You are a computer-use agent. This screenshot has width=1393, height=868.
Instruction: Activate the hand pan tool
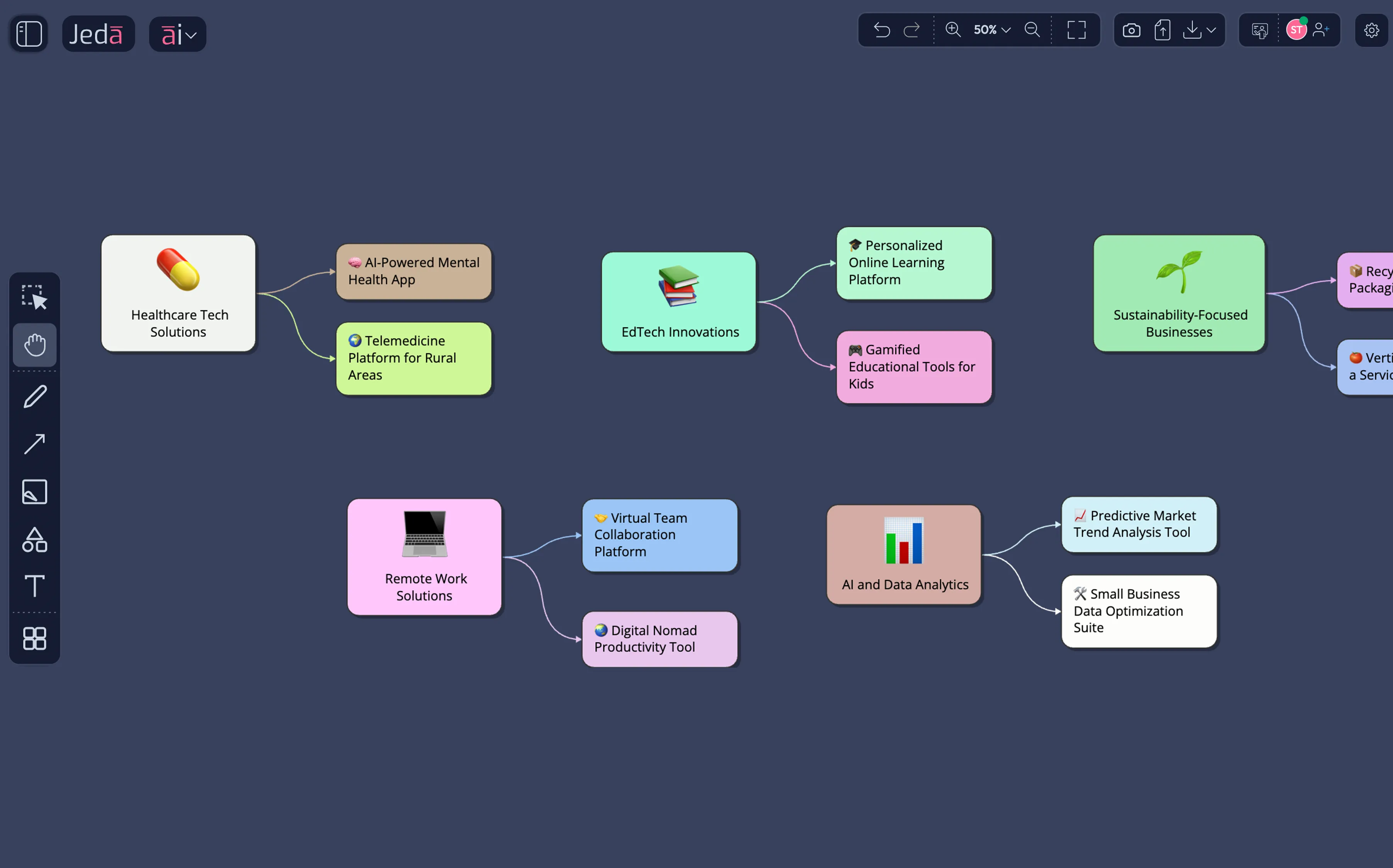(x=34, y=345)
